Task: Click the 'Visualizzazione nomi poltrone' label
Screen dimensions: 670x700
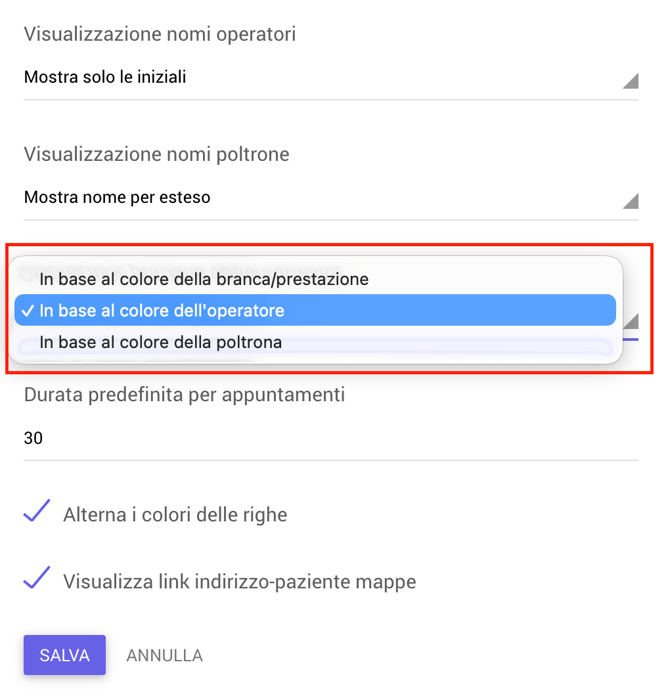Action: pos(157,154)
